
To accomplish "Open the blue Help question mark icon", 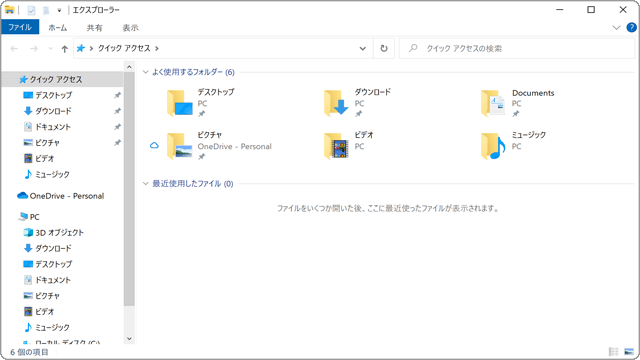I will click(x=631, y=27).
